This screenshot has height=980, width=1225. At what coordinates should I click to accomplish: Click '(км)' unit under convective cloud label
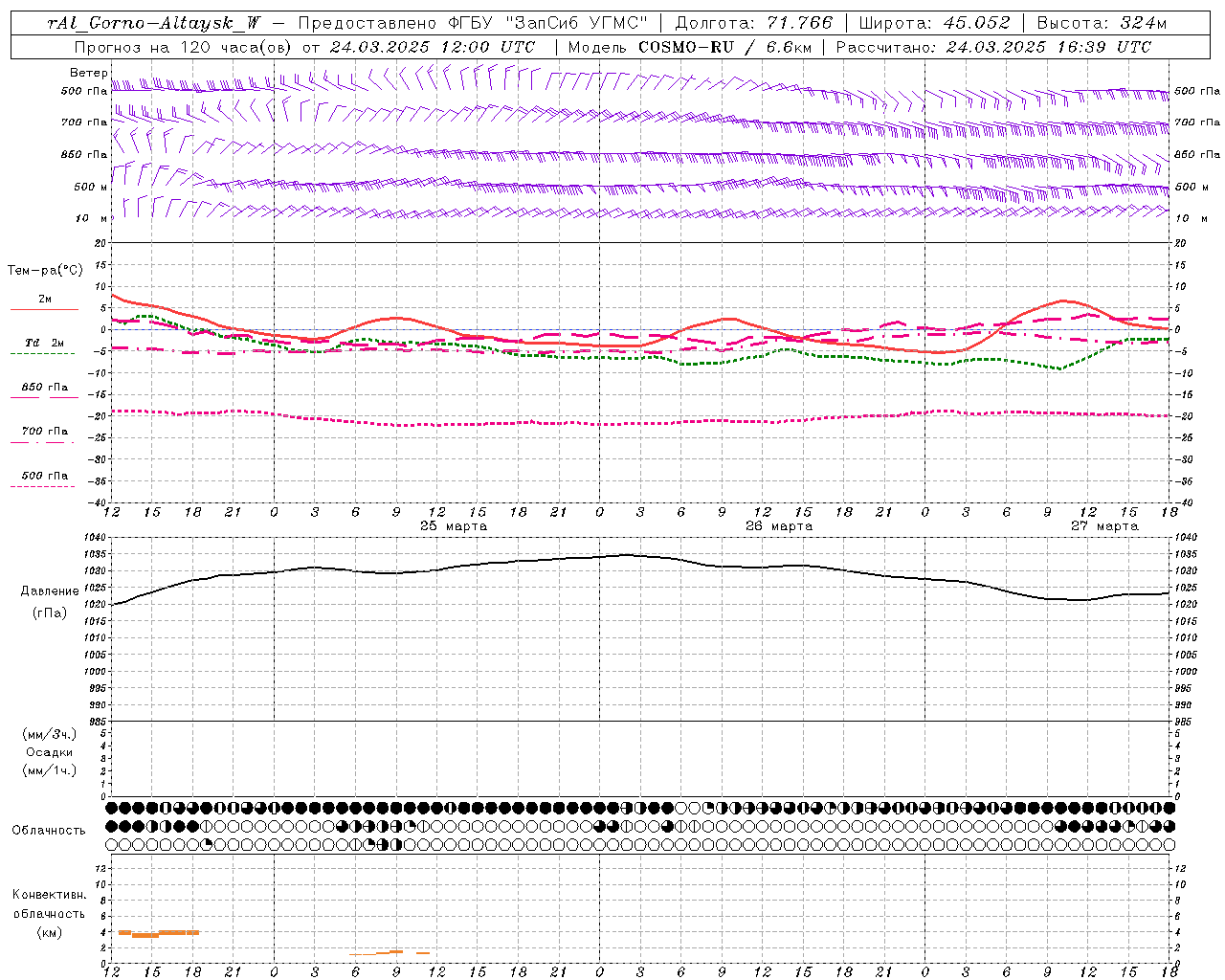click(49, 932)
